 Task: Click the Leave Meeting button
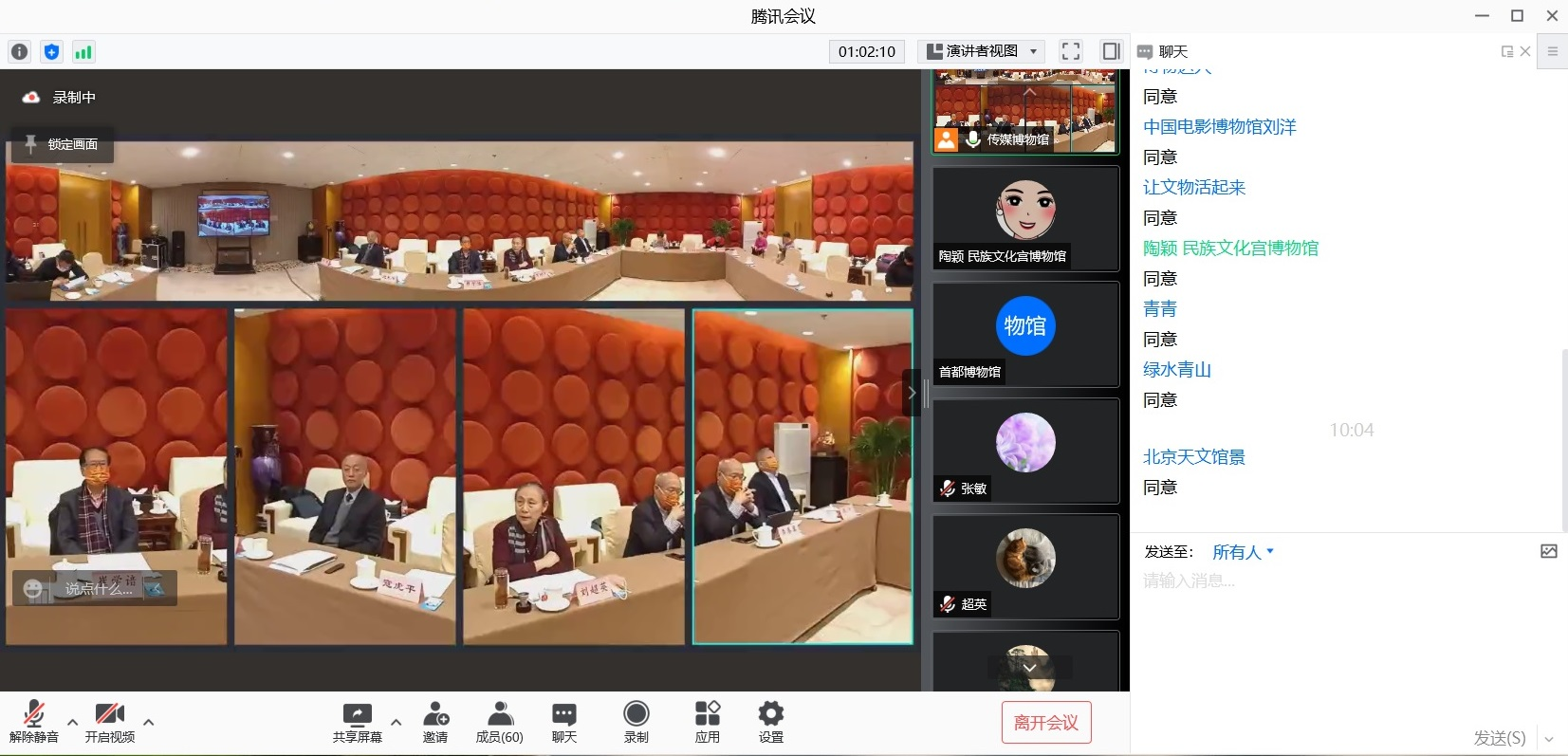(x=1045, y=723)
